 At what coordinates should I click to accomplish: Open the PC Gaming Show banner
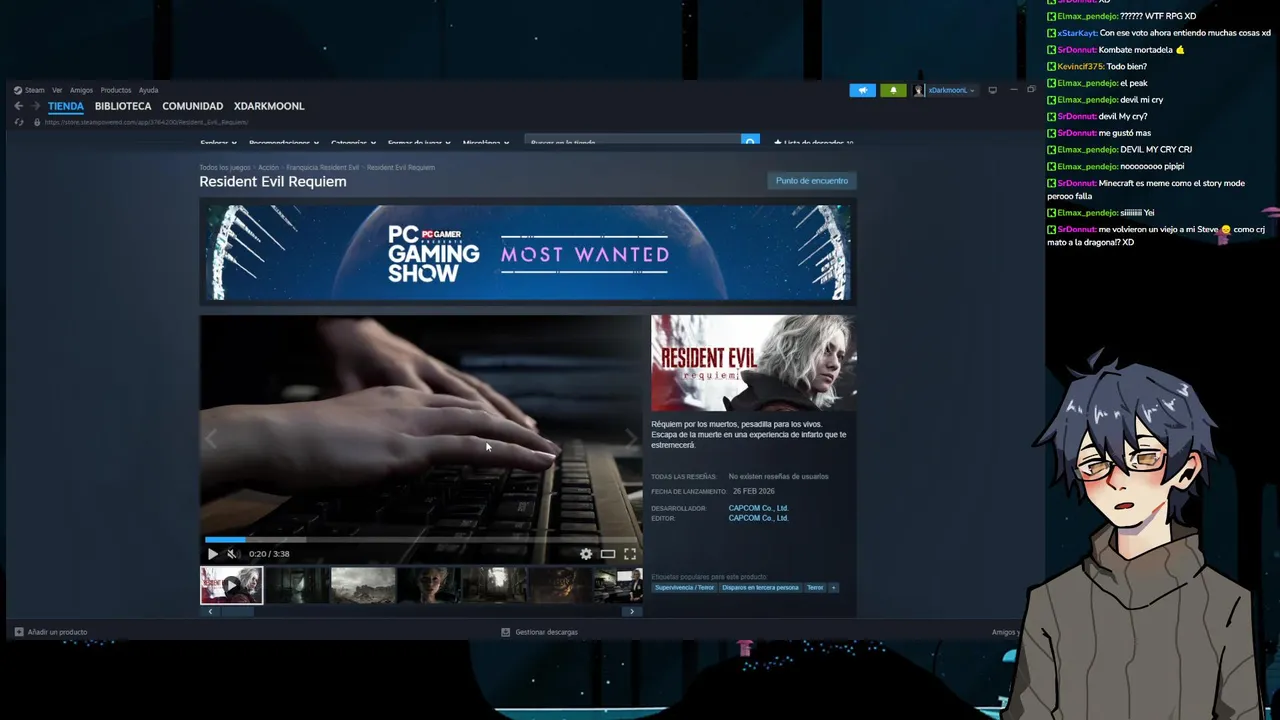pyautogui.click(x=527, y=253)
